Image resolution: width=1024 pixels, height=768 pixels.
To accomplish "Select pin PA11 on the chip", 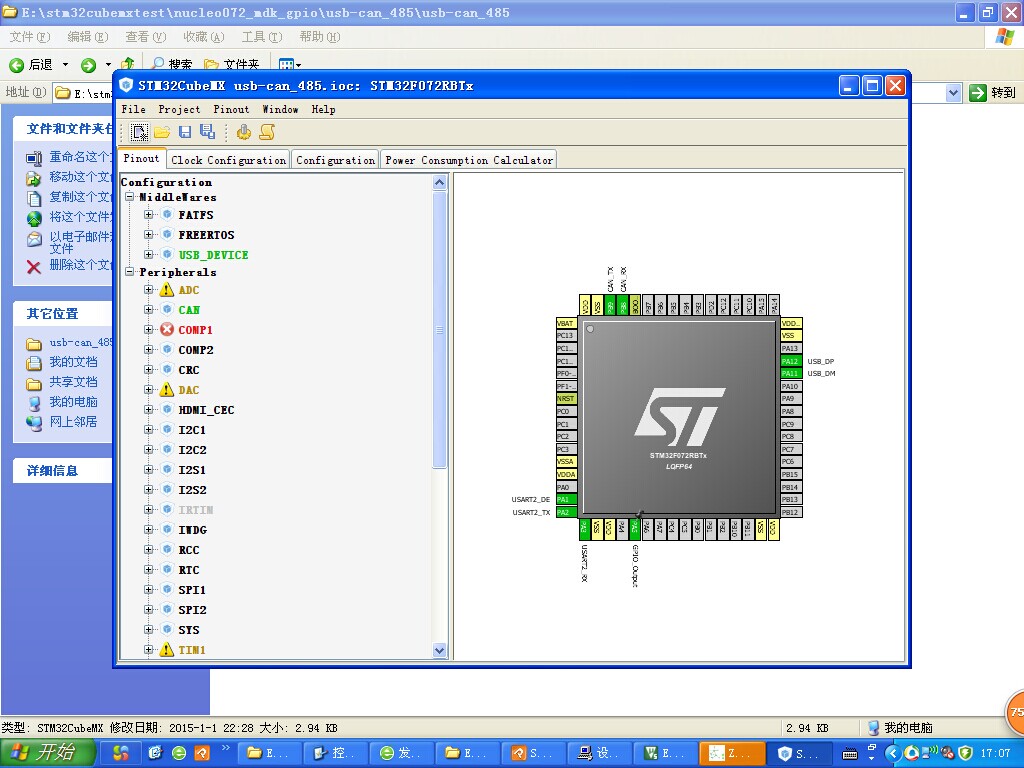I will click(x=791, y=374).
